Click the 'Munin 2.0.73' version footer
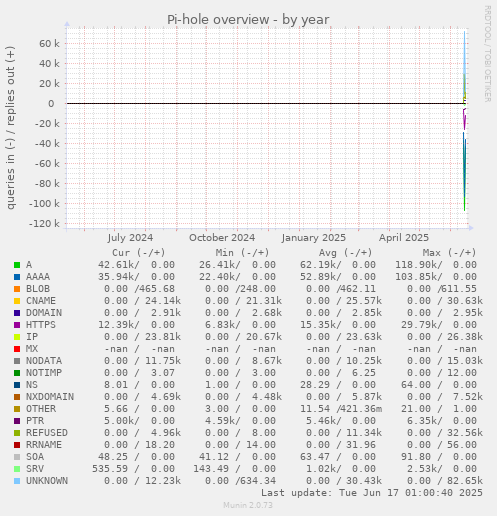Viewport: 497px width, 516px height. tap(248, 505)
